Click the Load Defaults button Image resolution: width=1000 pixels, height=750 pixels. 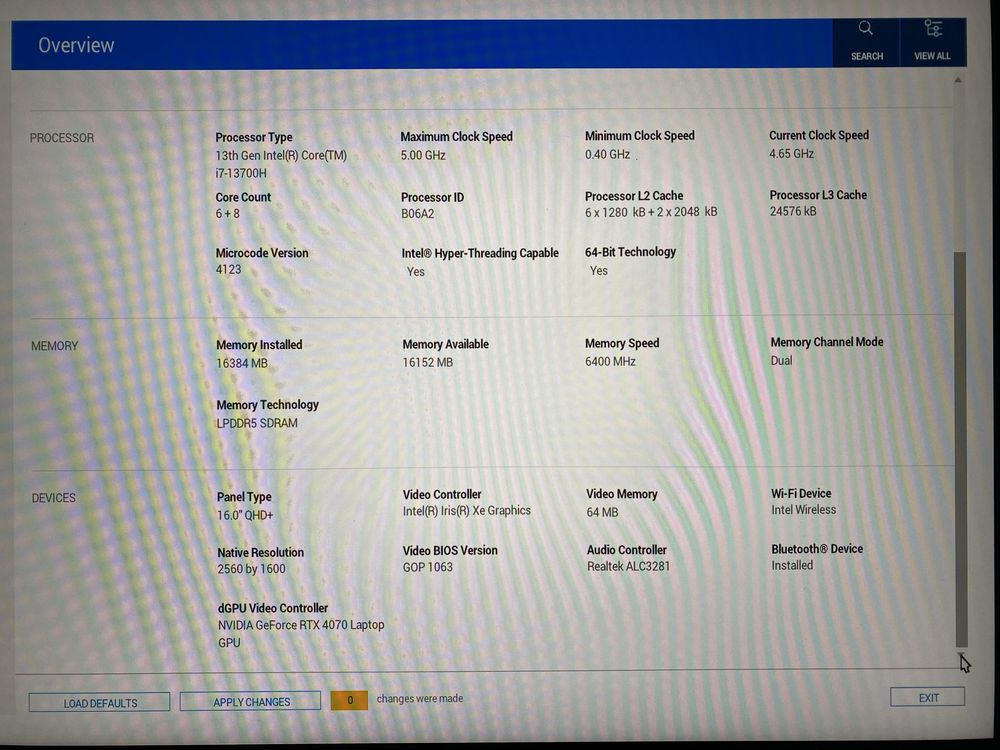click(99, 703)
